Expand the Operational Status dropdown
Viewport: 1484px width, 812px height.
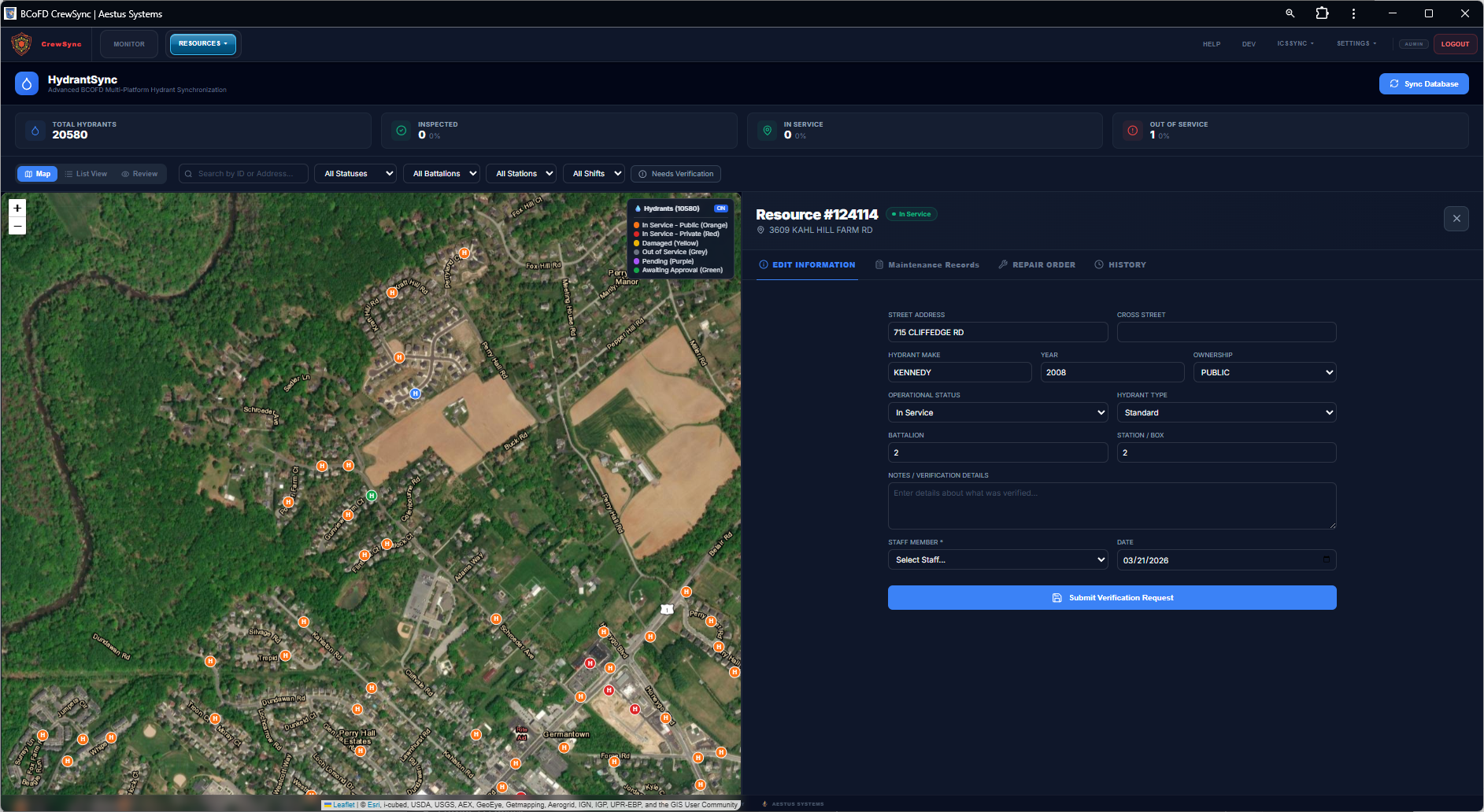point(997,412)
